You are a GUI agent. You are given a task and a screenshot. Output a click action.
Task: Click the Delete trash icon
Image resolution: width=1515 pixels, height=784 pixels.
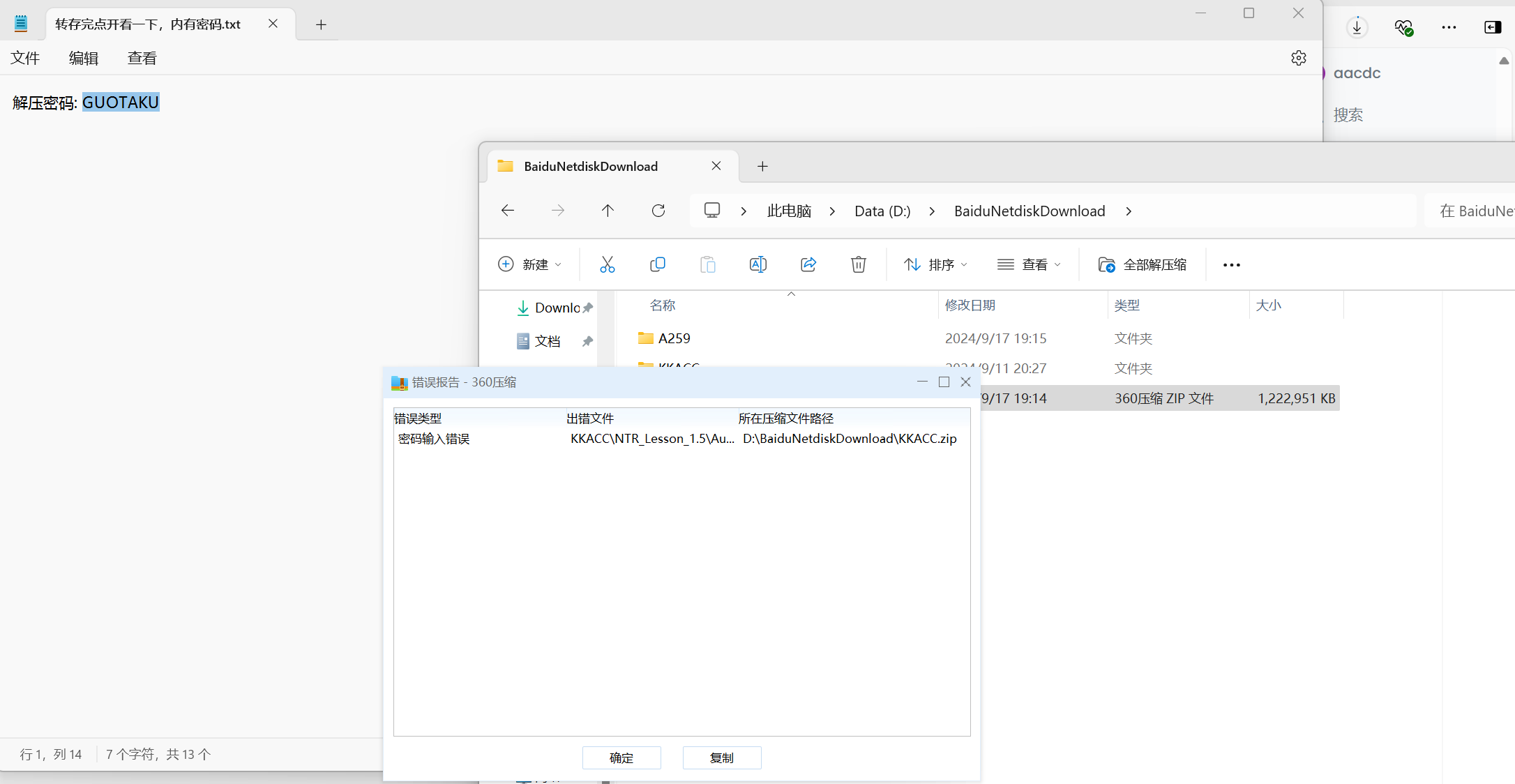point(859,264)
